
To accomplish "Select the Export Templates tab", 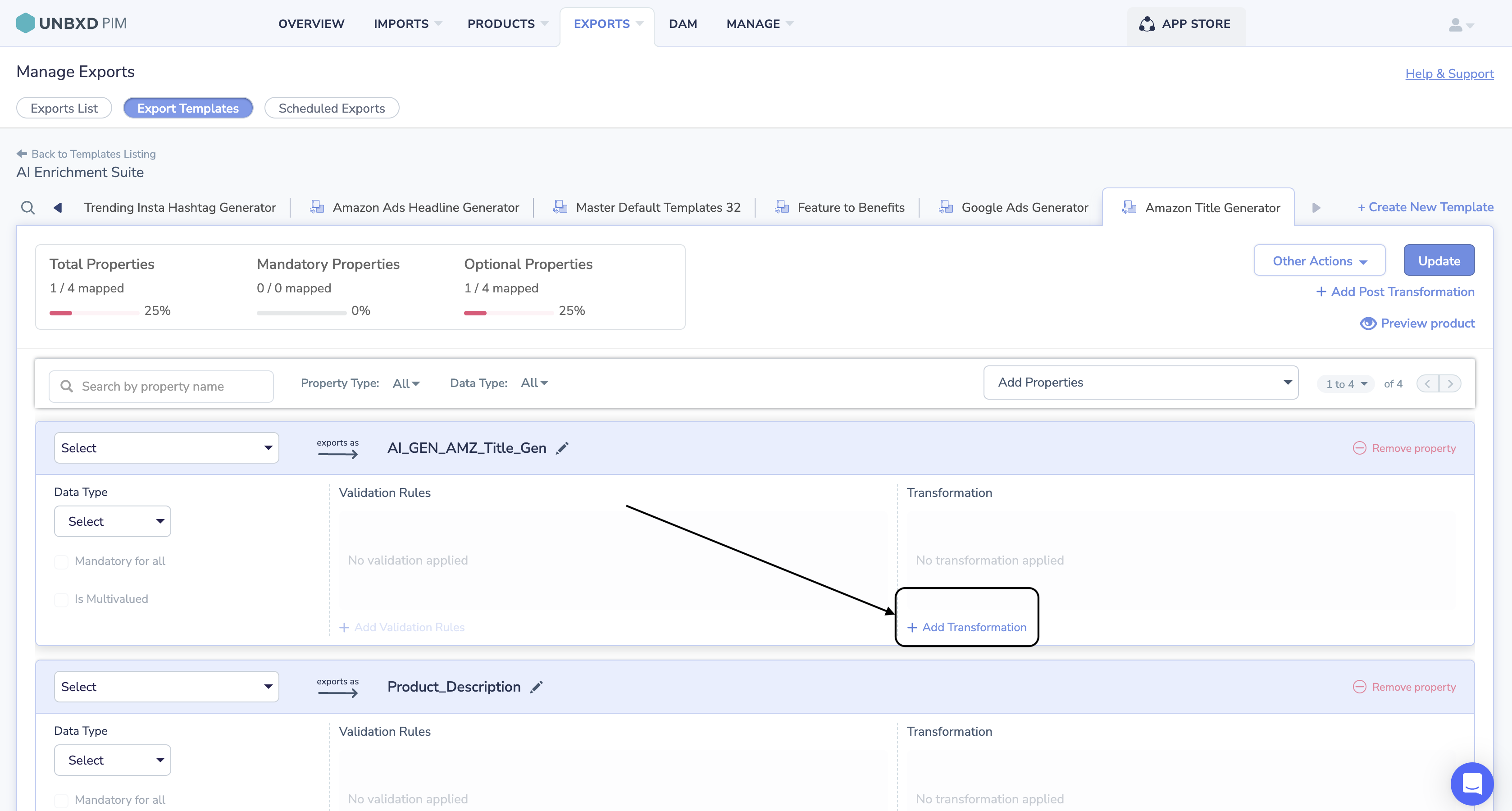I will [188, 108].
